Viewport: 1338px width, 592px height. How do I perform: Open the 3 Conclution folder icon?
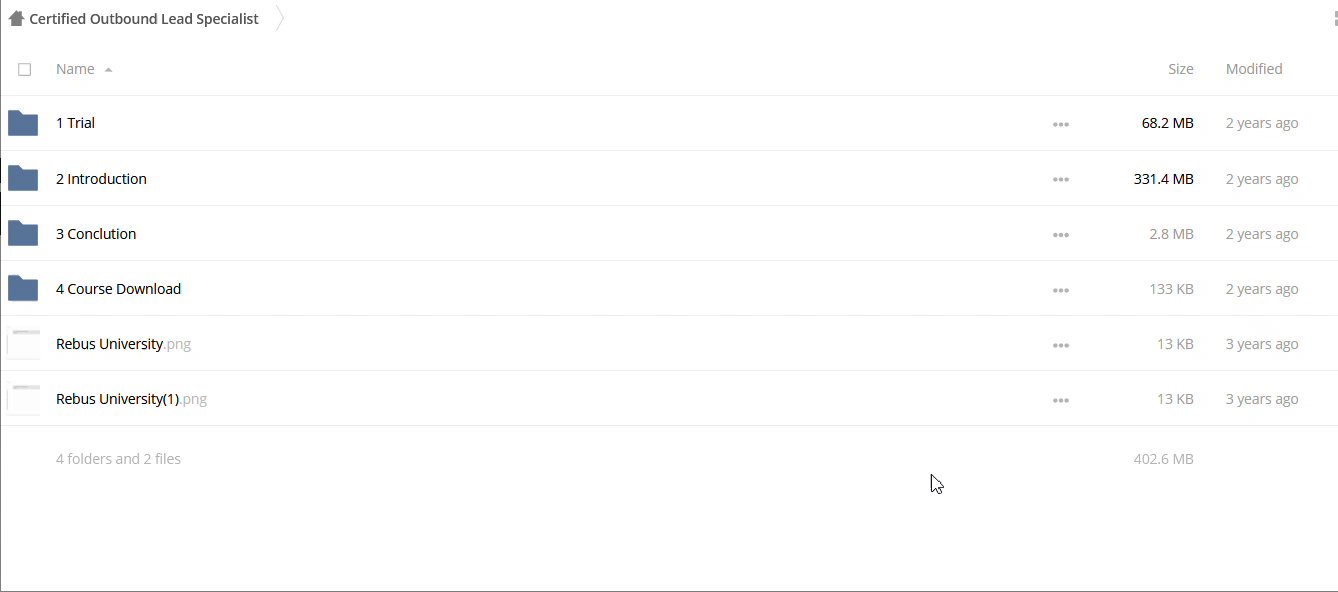[x=23, y=234]
